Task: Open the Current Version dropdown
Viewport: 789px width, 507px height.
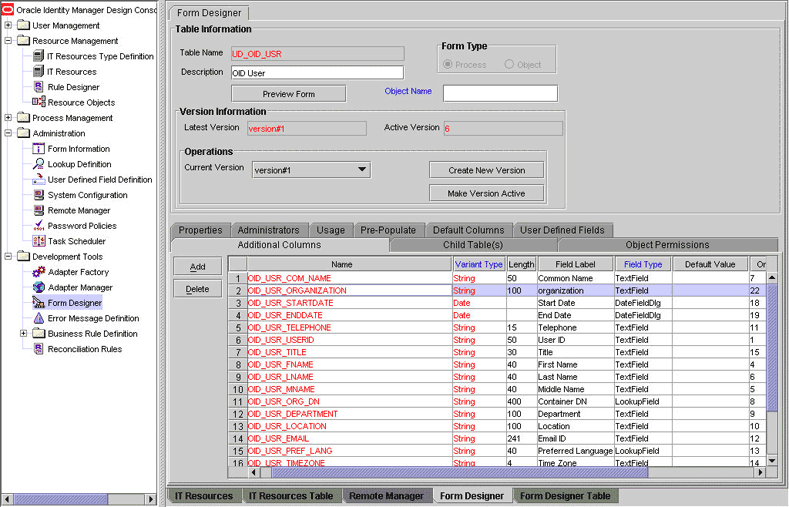Action: point(311,170)
